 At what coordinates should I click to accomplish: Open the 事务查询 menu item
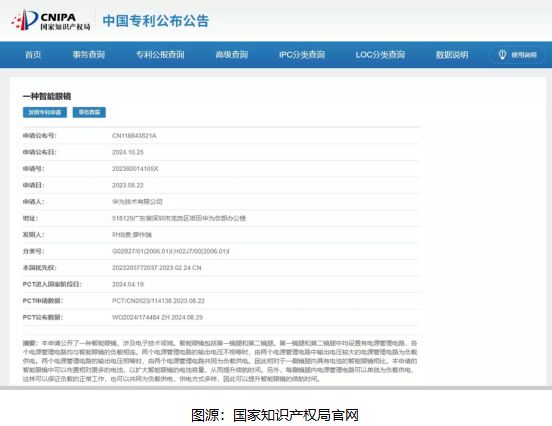[89, 55]
